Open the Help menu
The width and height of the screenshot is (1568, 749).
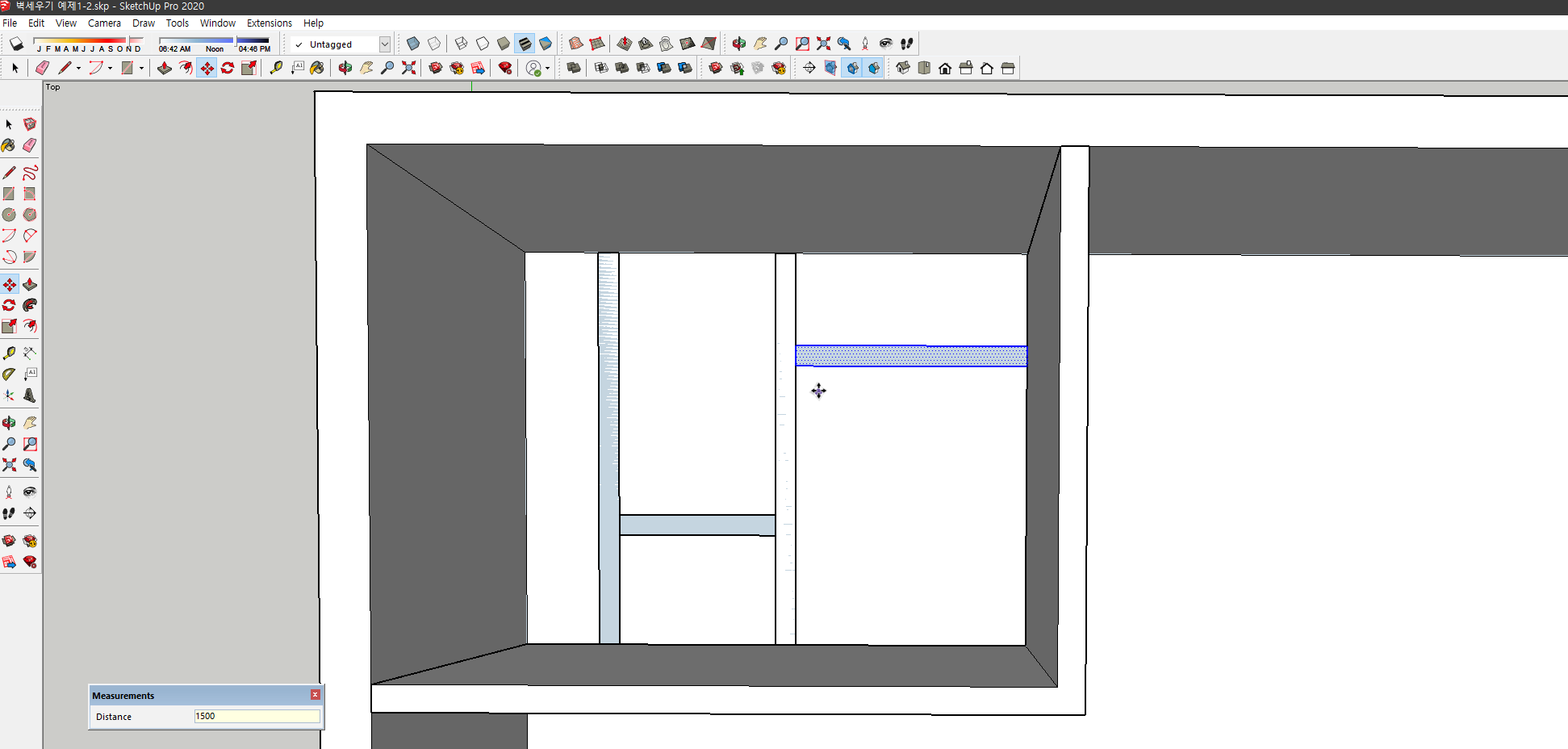[314, 23]
